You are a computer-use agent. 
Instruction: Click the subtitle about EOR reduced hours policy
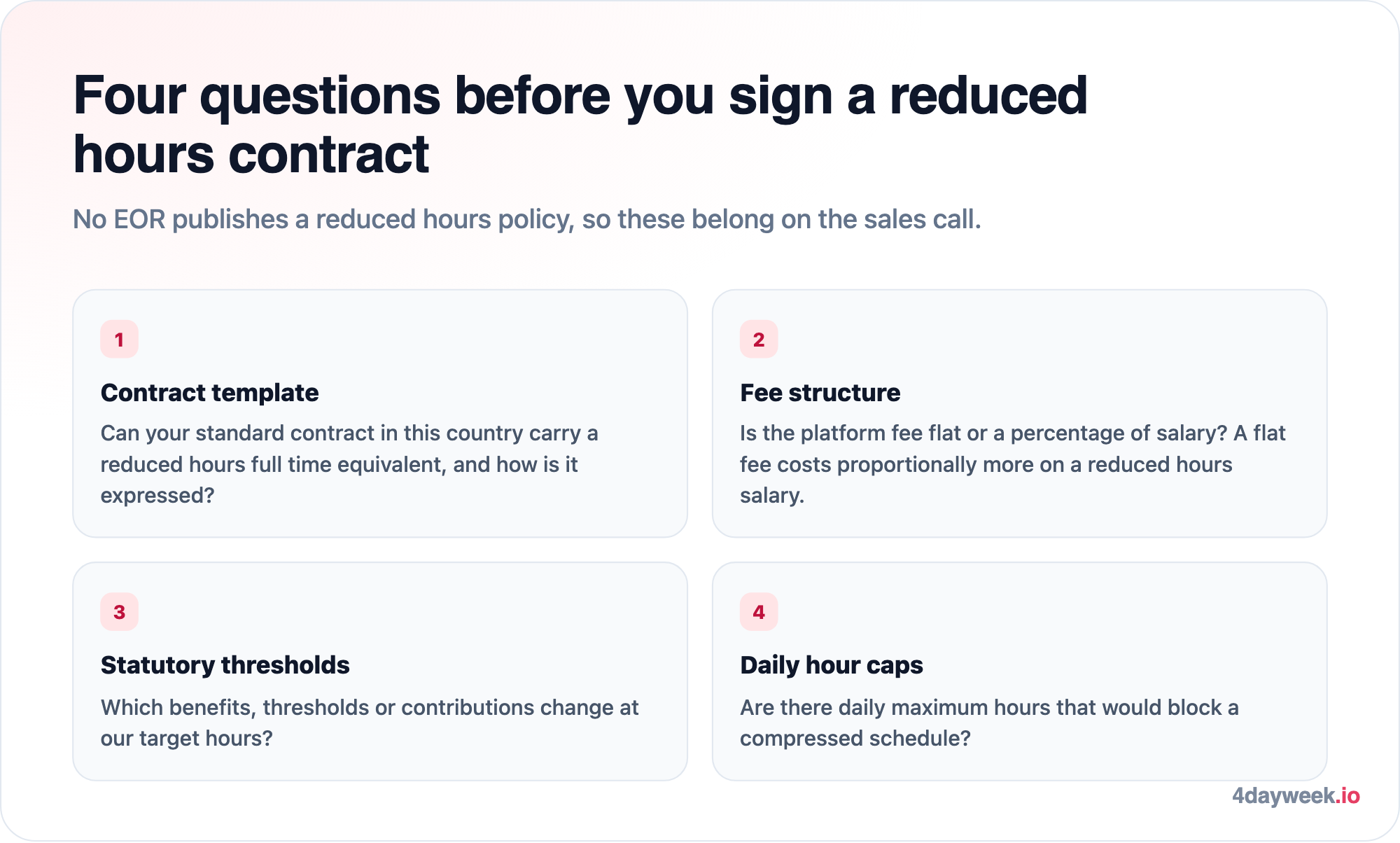pos(527,219)
